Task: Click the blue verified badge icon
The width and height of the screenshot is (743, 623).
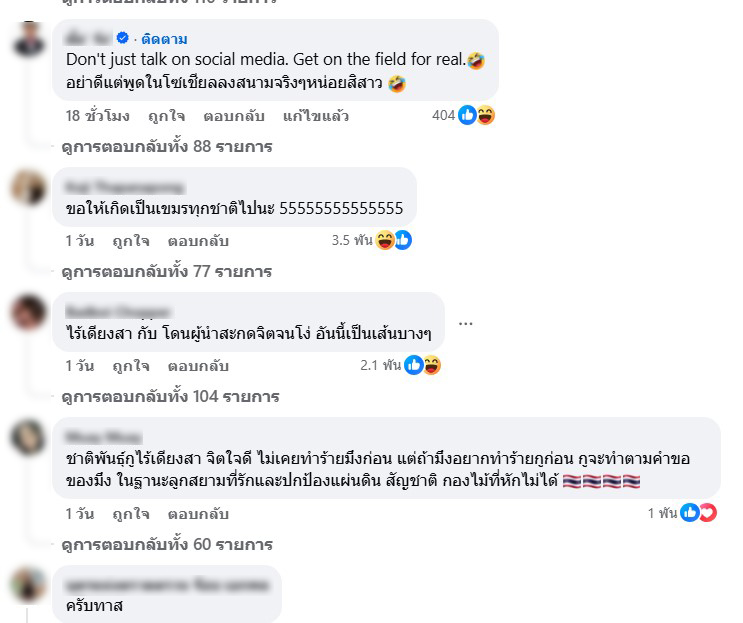Action: (x=122, y=38)
